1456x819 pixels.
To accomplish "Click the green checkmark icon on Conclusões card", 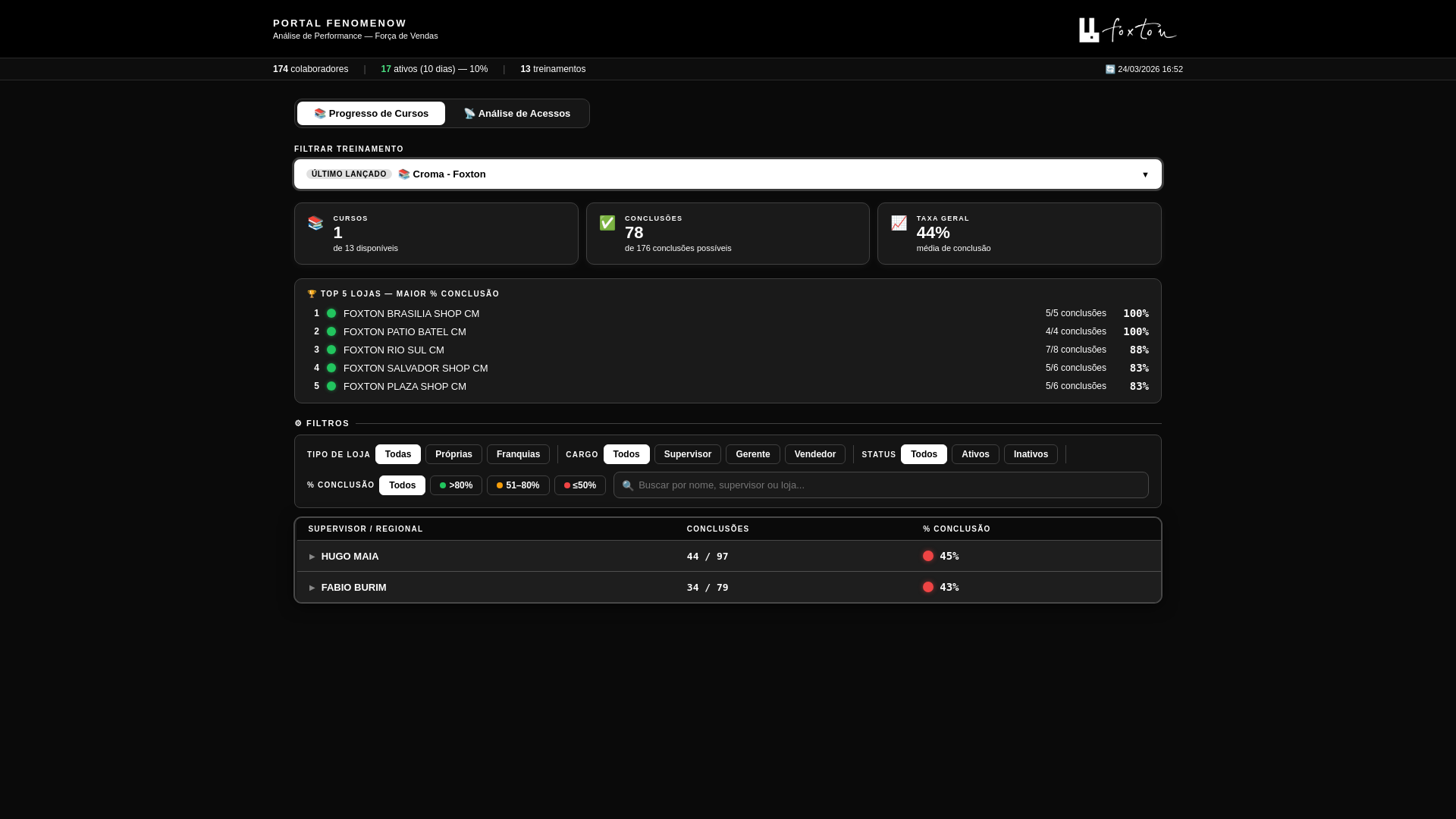I will (607, 223).
